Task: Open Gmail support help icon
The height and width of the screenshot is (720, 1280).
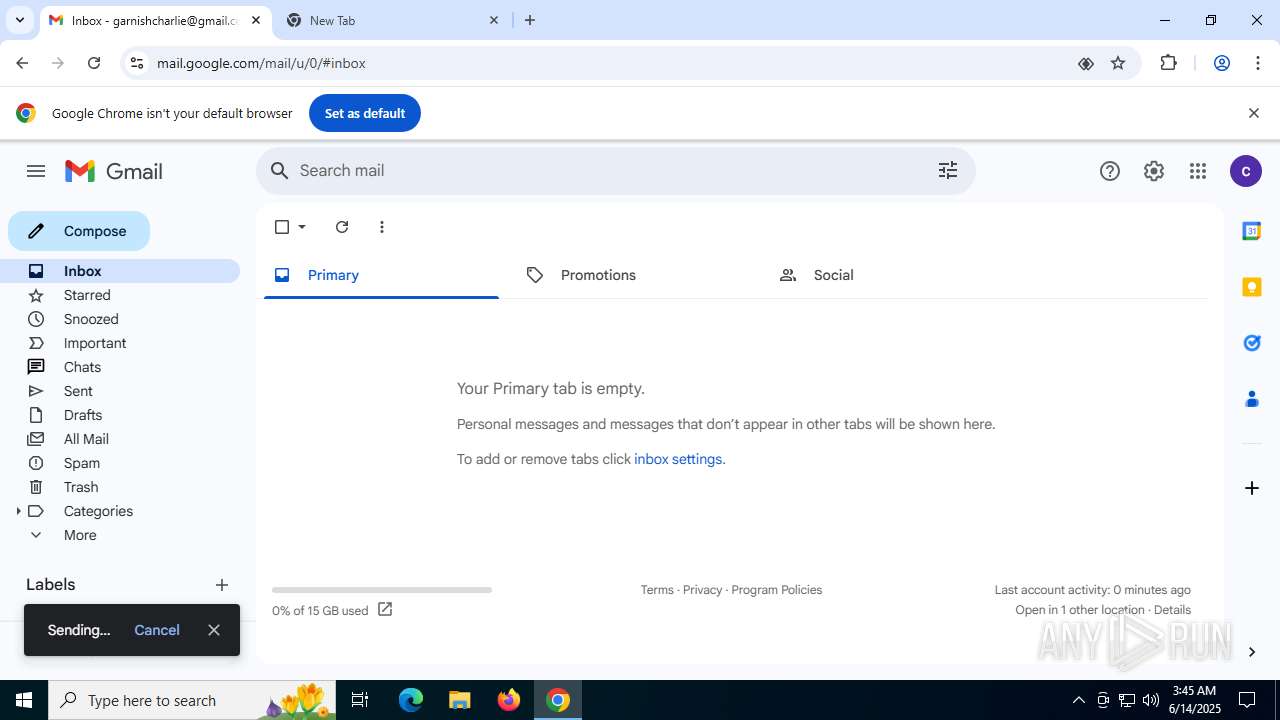Action: [x=1110, y=171]
